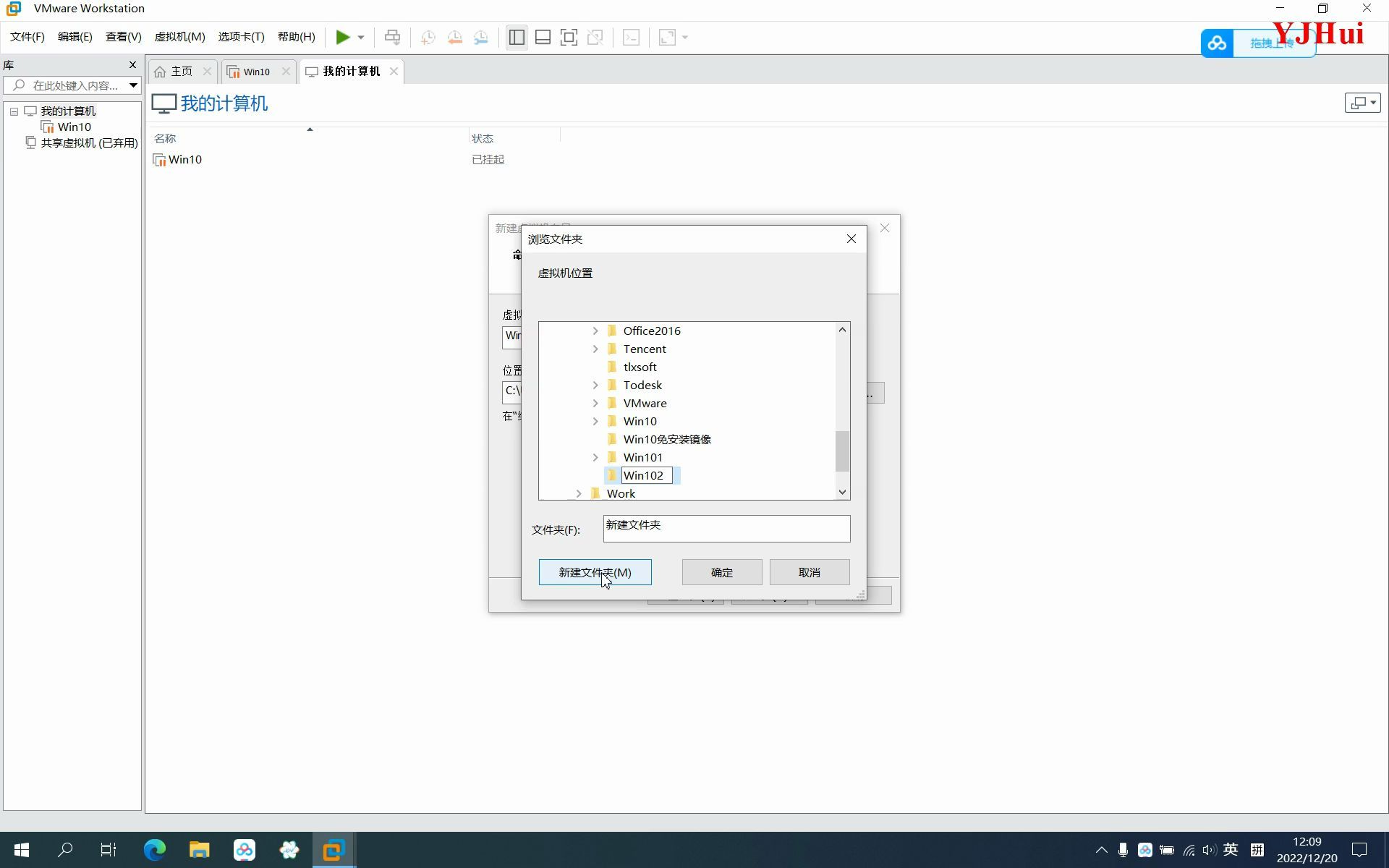Image resolution: width=1389 pixels, height=868 pixels.
Task: Open the VM menu
Action: point(180,37)
